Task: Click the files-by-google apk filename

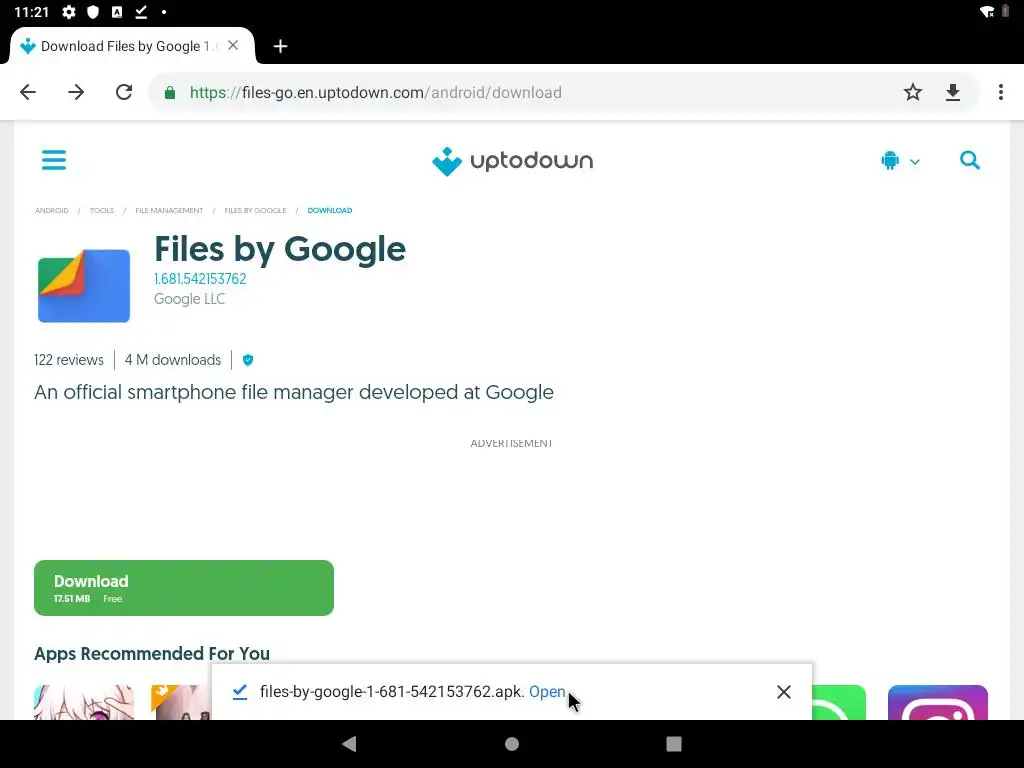Action: [x=392, y=692]
